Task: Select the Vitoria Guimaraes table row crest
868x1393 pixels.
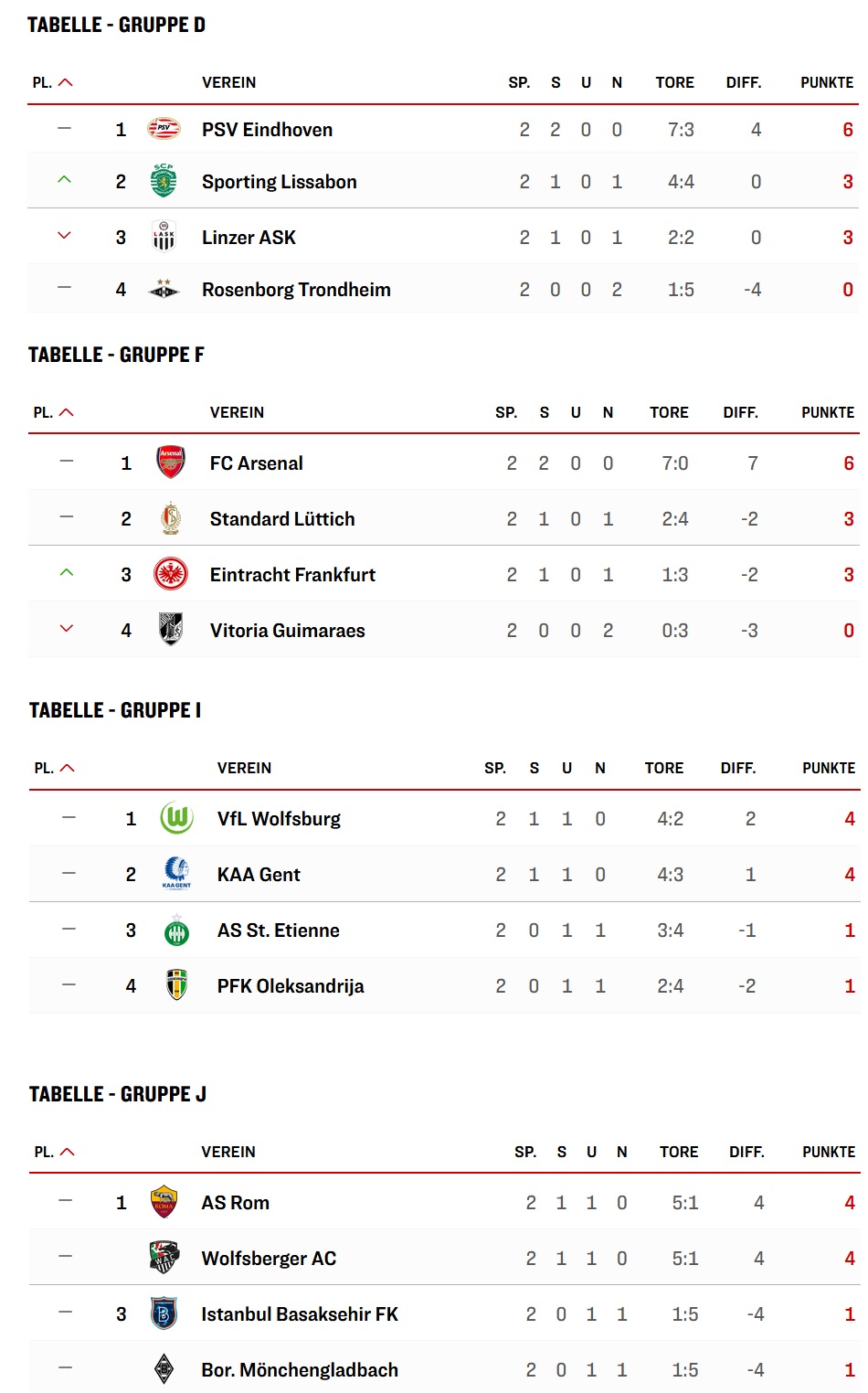Action: coord(171,630)
